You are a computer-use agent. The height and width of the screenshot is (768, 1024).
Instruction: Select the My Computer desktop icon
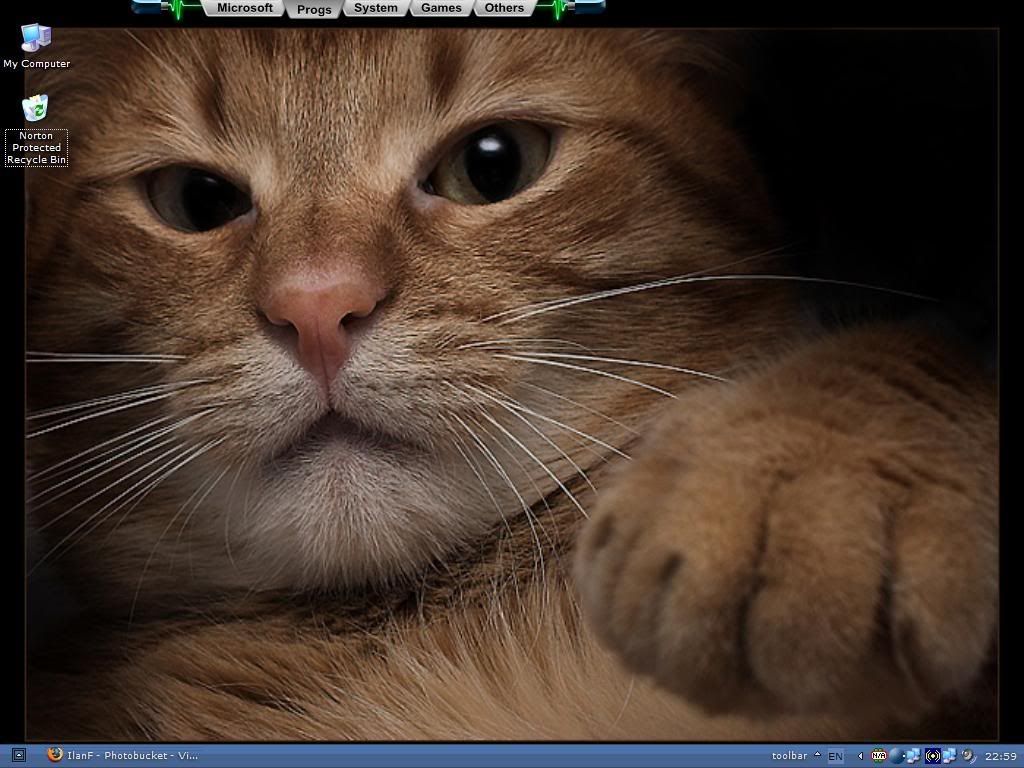(x=36, y=46)
